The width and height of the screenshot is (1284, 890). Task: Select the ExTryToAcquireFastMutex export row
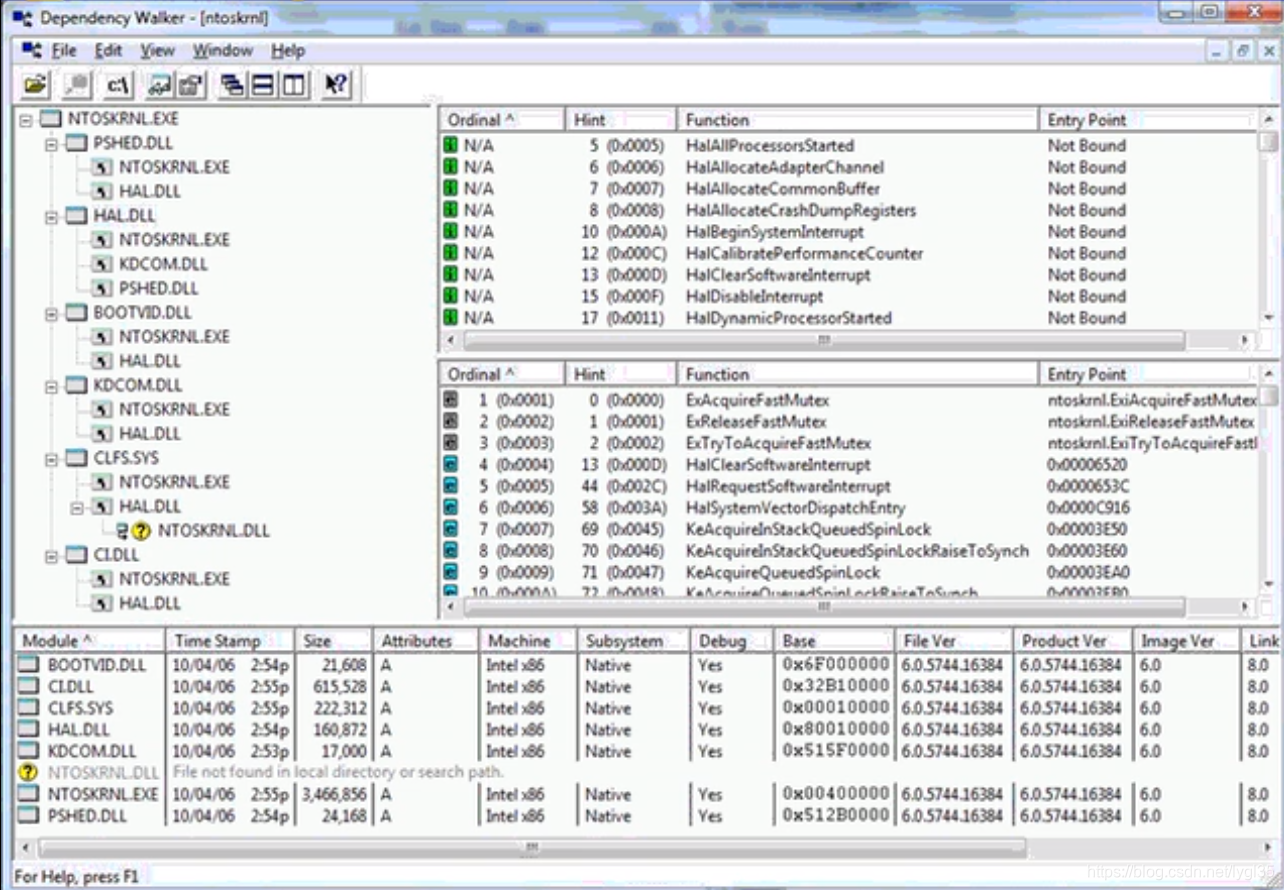[x=850, y=443]
